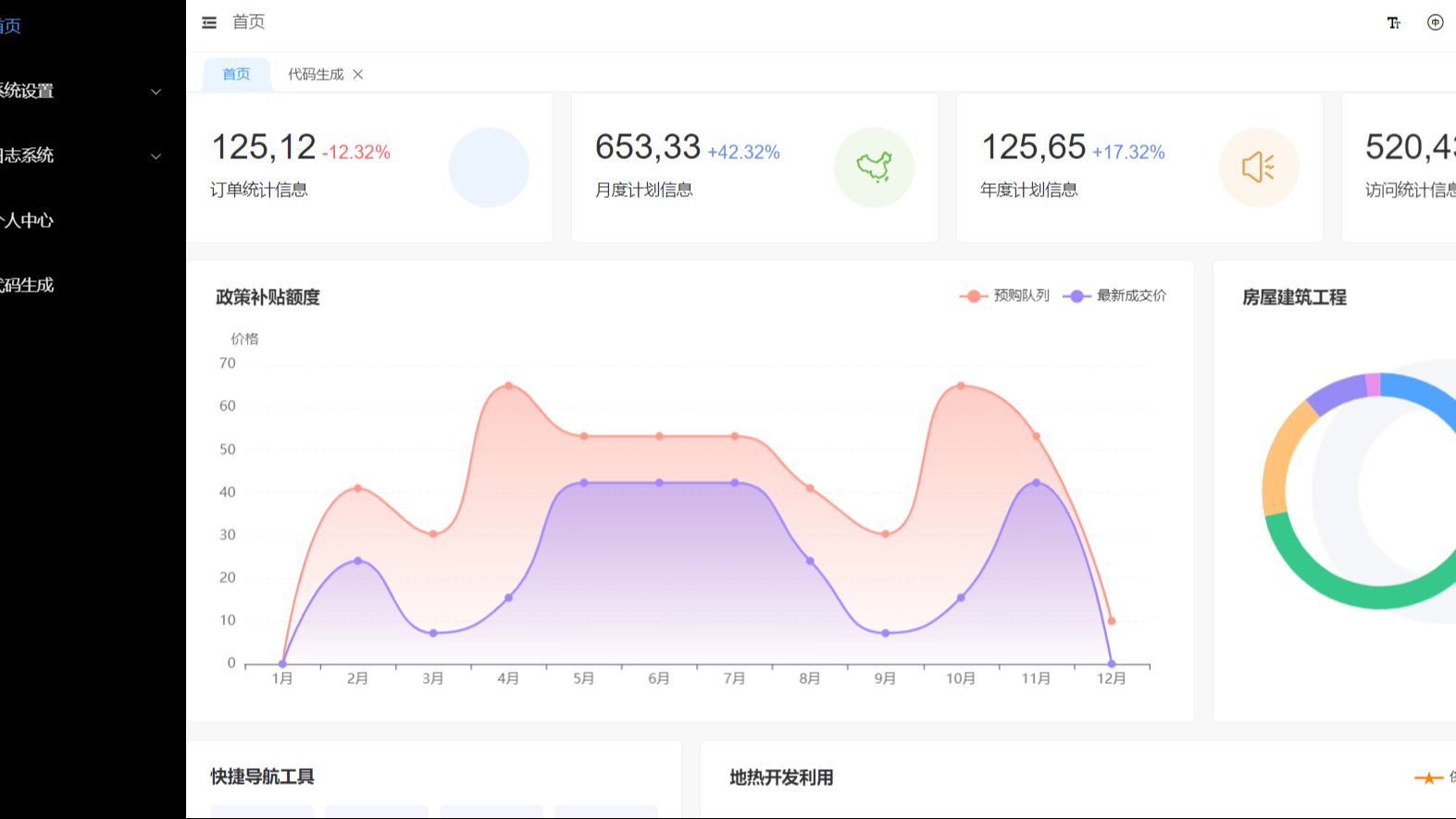This screenshot has width=1456, height=819.
Task: Click the pink segment of donut chart
Action: click(x=1373, y=384)
